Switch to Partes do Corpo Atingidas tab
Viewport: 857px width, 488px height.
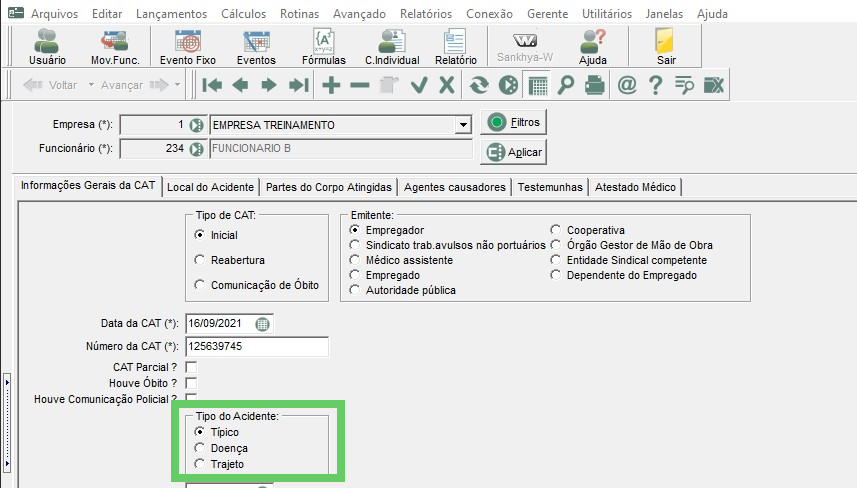tap(328, 187)
